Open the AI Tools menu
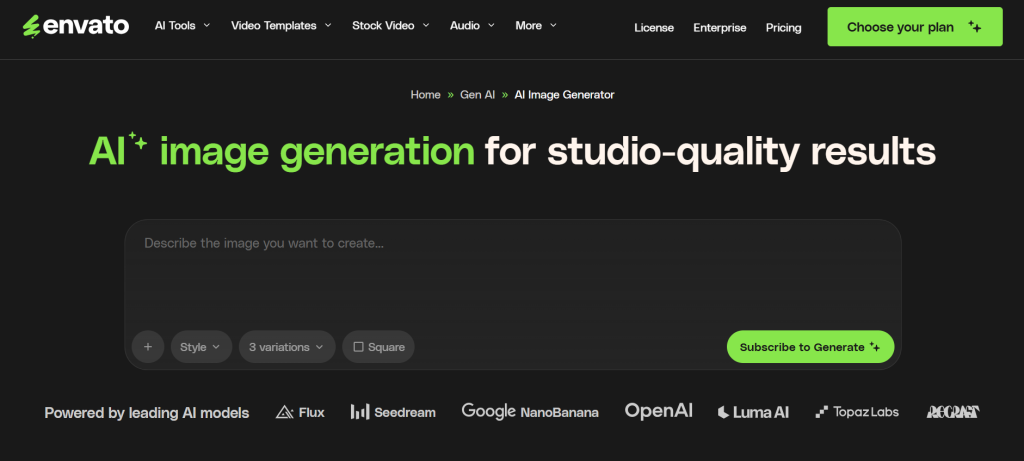The width and height of the screenshot is (1024, 461). [182, 25]
